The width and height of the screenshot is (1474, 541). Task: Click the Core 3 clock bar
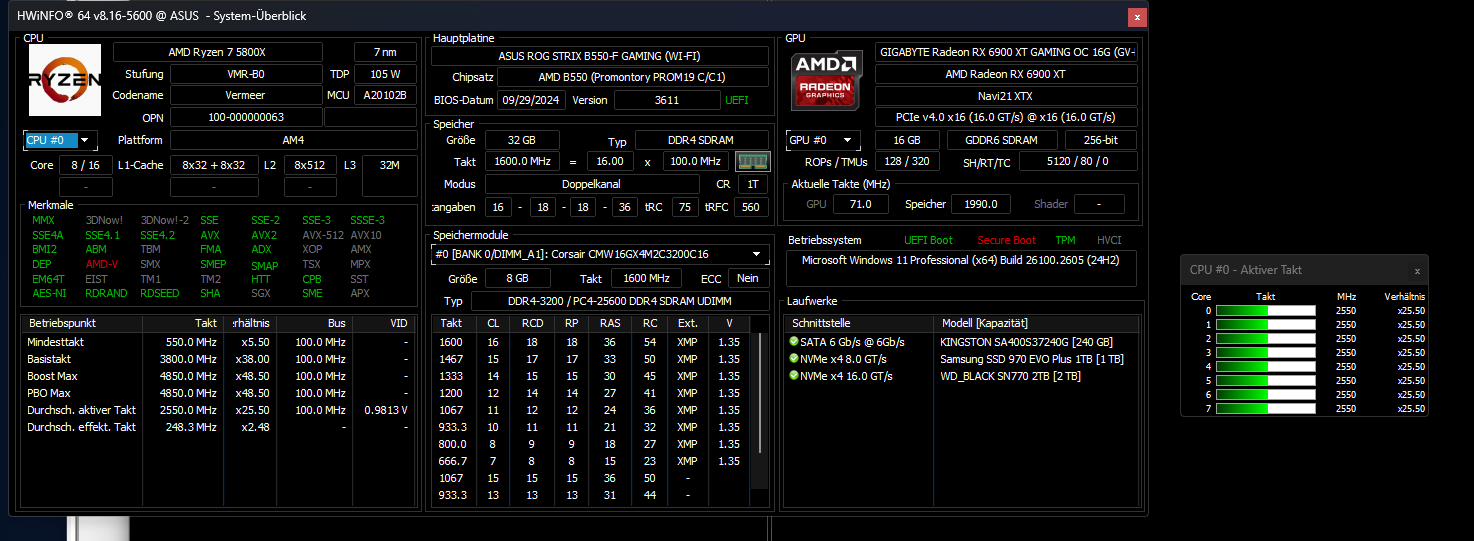coord(1266,353)
